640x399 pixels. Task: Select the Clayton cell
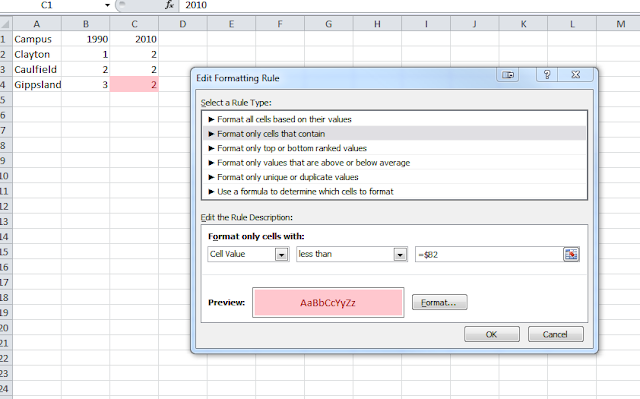37,54
